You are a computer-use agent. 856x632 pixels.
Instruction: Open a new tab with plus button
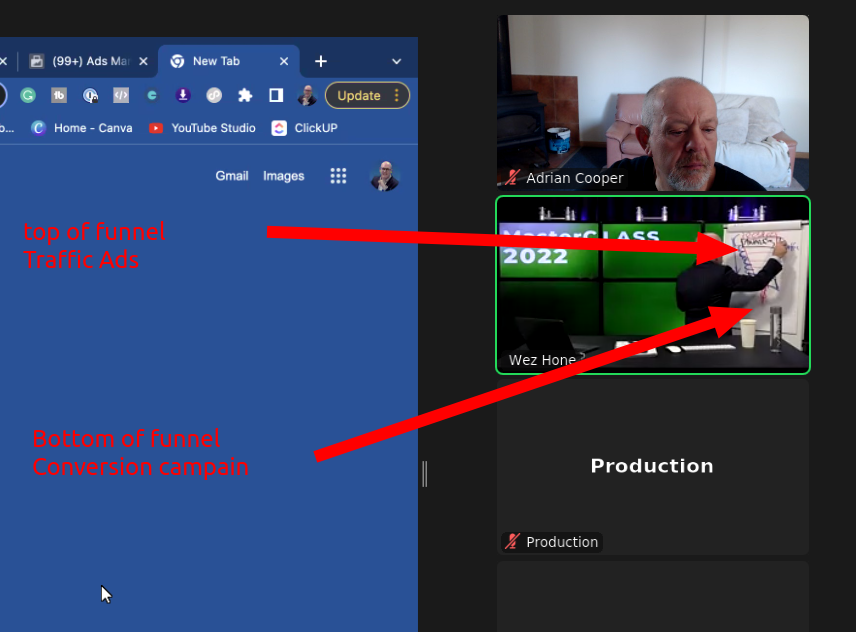coord(320,61)
